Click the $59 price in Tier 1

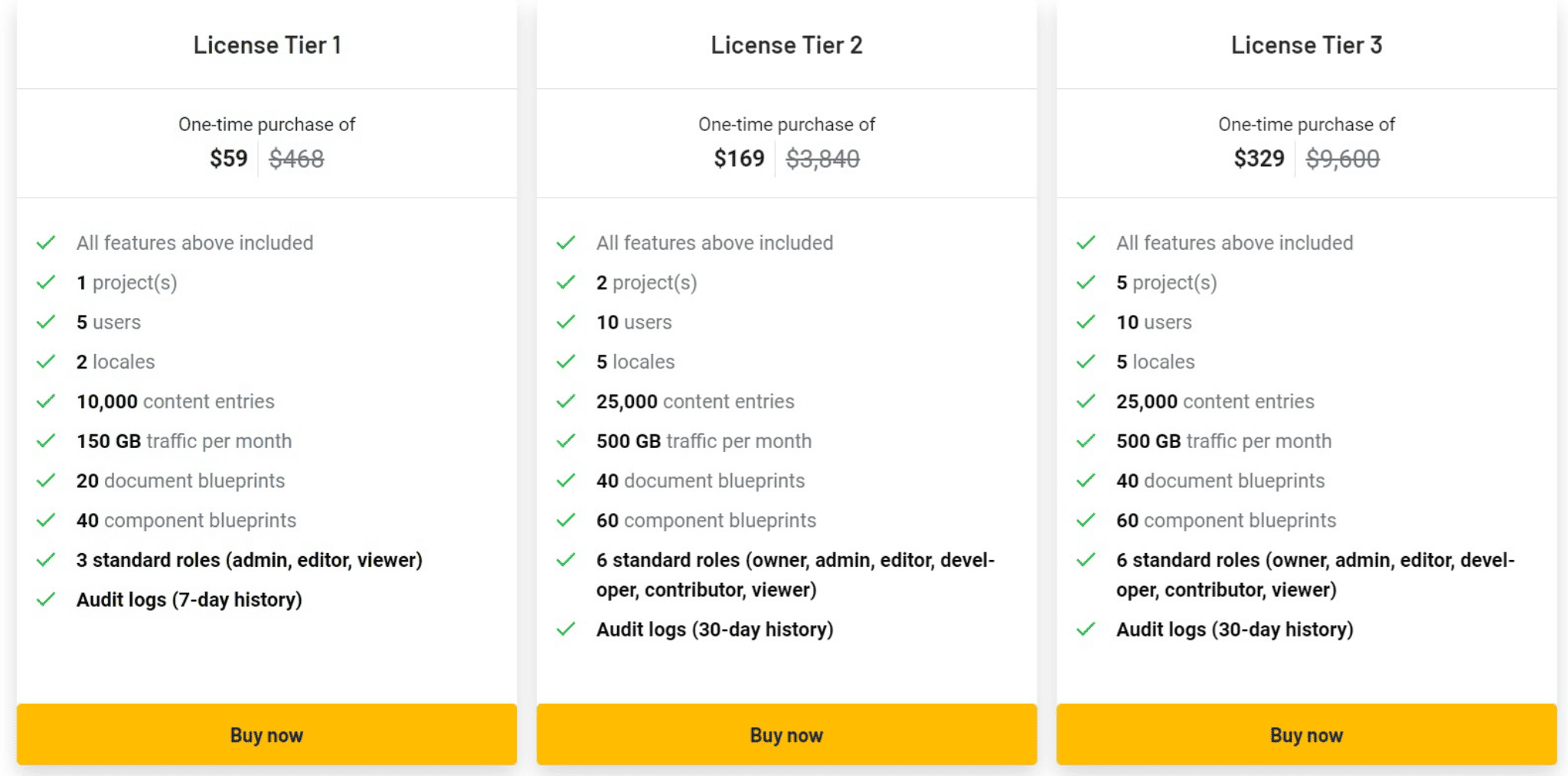coord(228,159)
